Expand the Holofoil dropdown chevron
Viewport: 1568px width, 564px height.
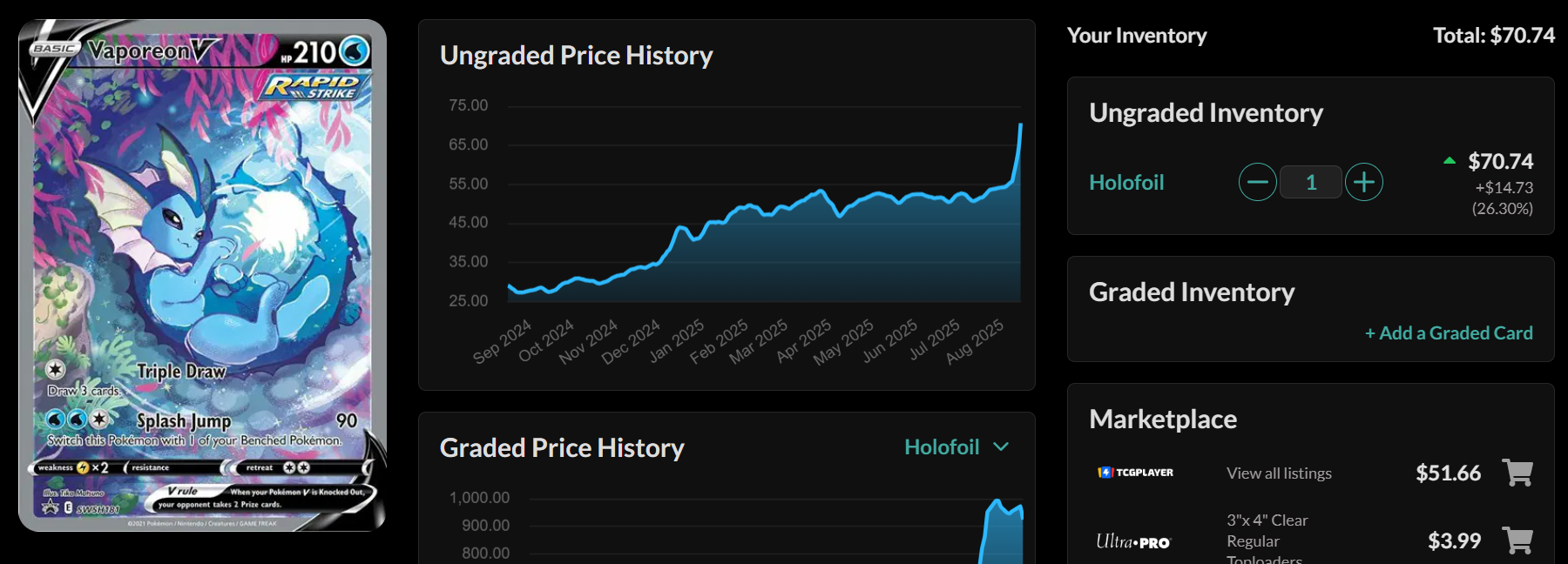click(1001, 446)
